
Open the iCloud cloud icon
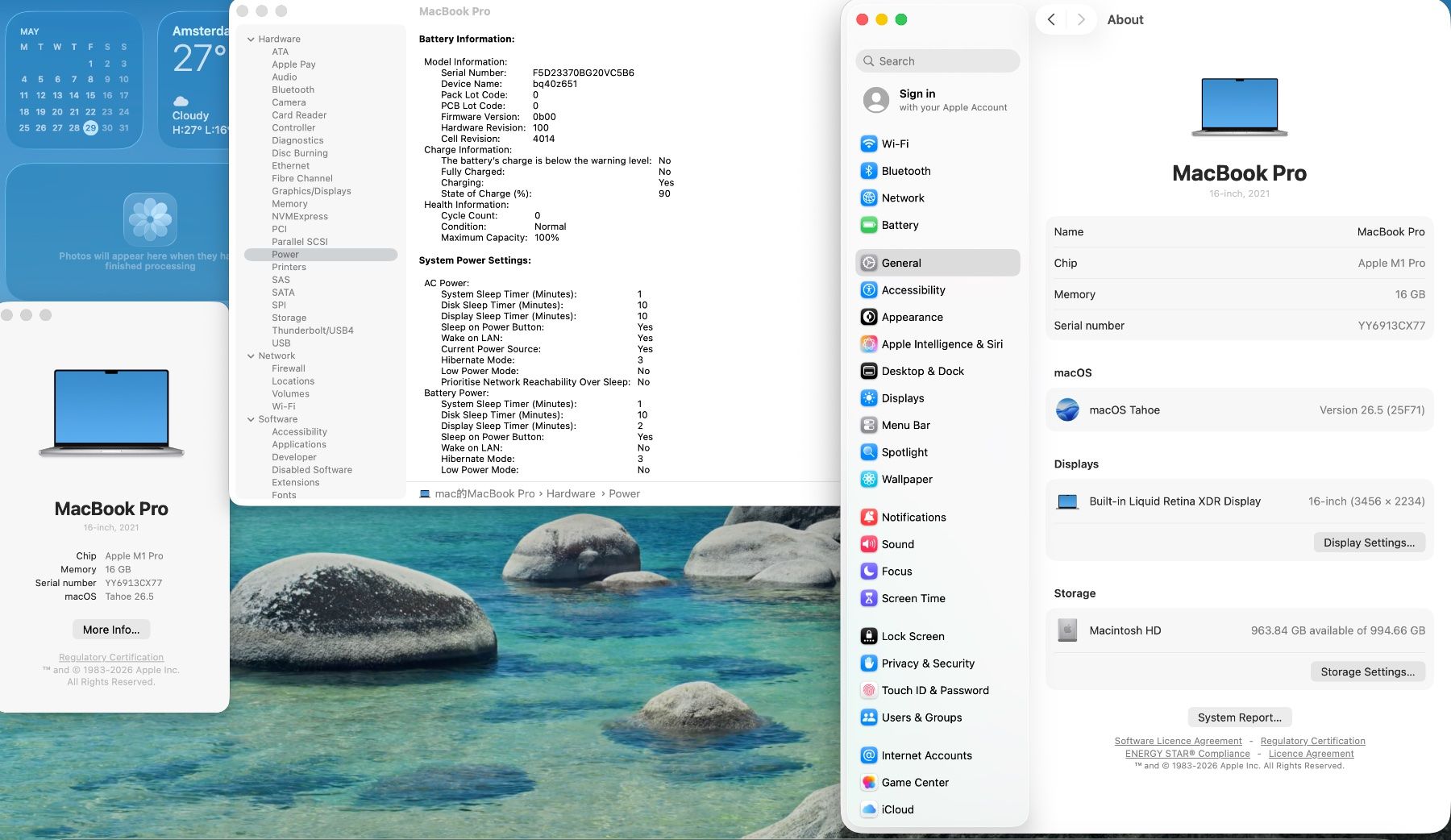click(869, 809)
